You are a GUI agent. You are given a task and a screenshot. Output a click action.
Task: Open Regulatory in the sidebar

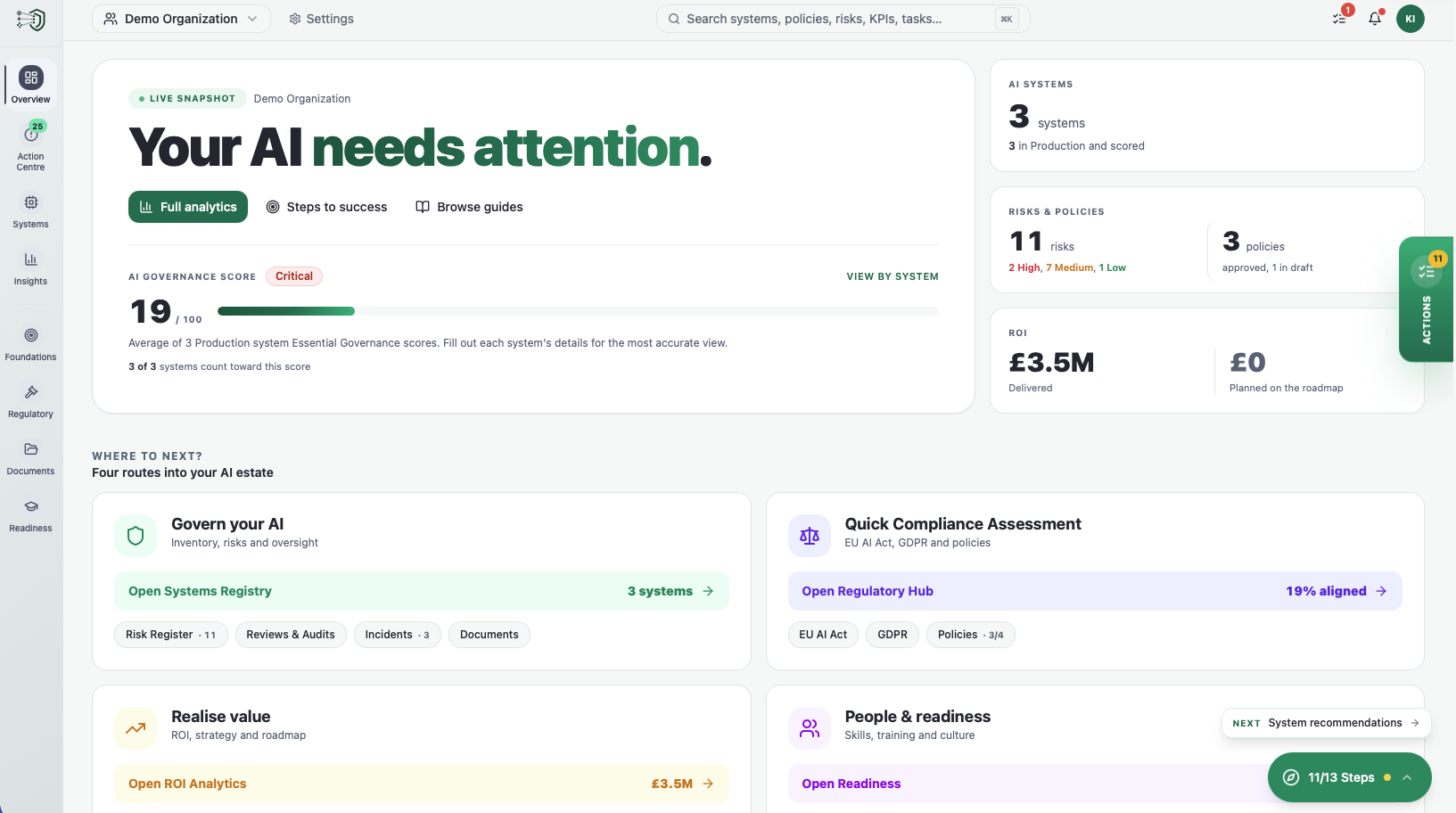(x=31, y=401)
